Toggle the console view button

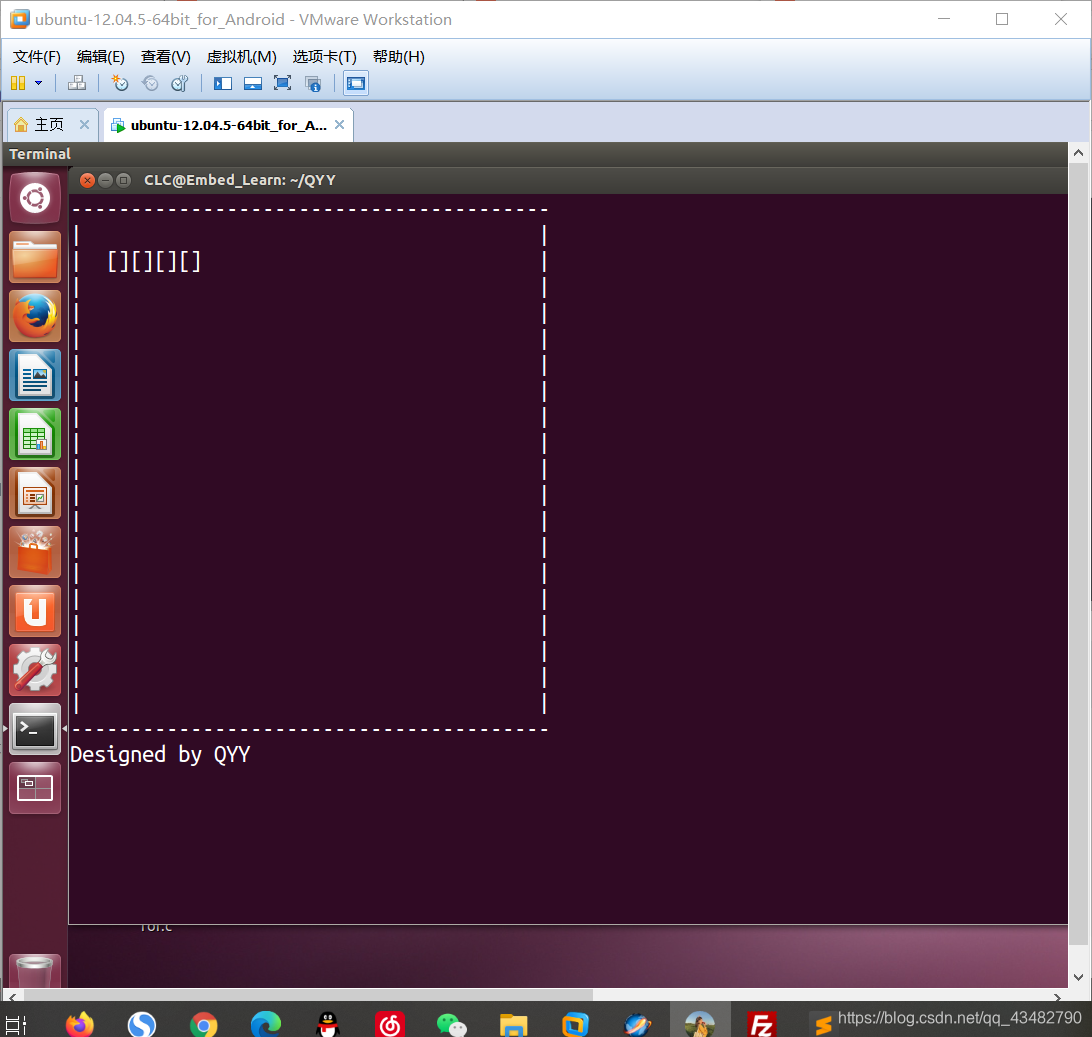click(356, 84)
